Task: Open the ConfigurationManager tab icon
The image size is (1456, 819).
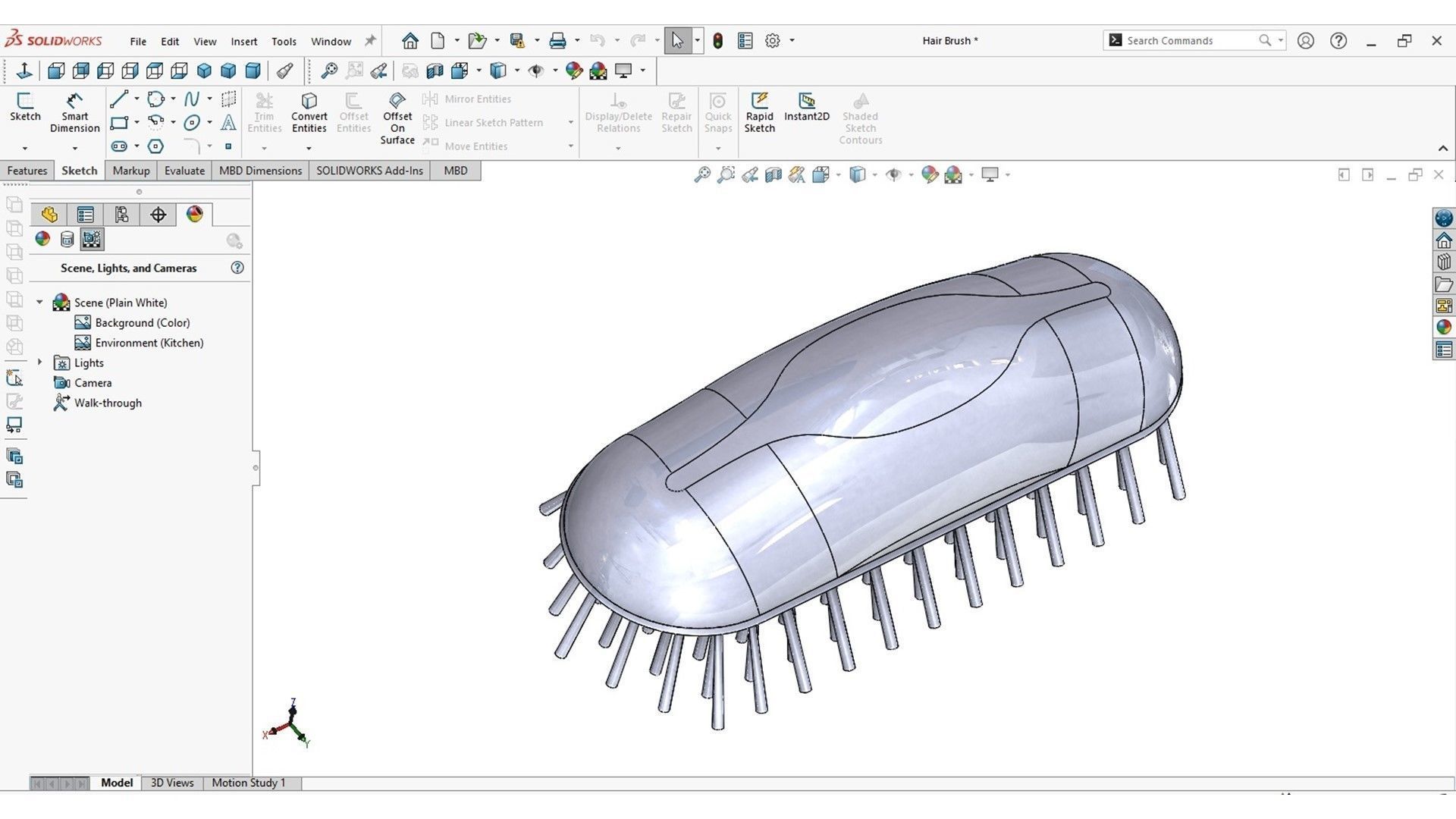Action: [121, 215]
